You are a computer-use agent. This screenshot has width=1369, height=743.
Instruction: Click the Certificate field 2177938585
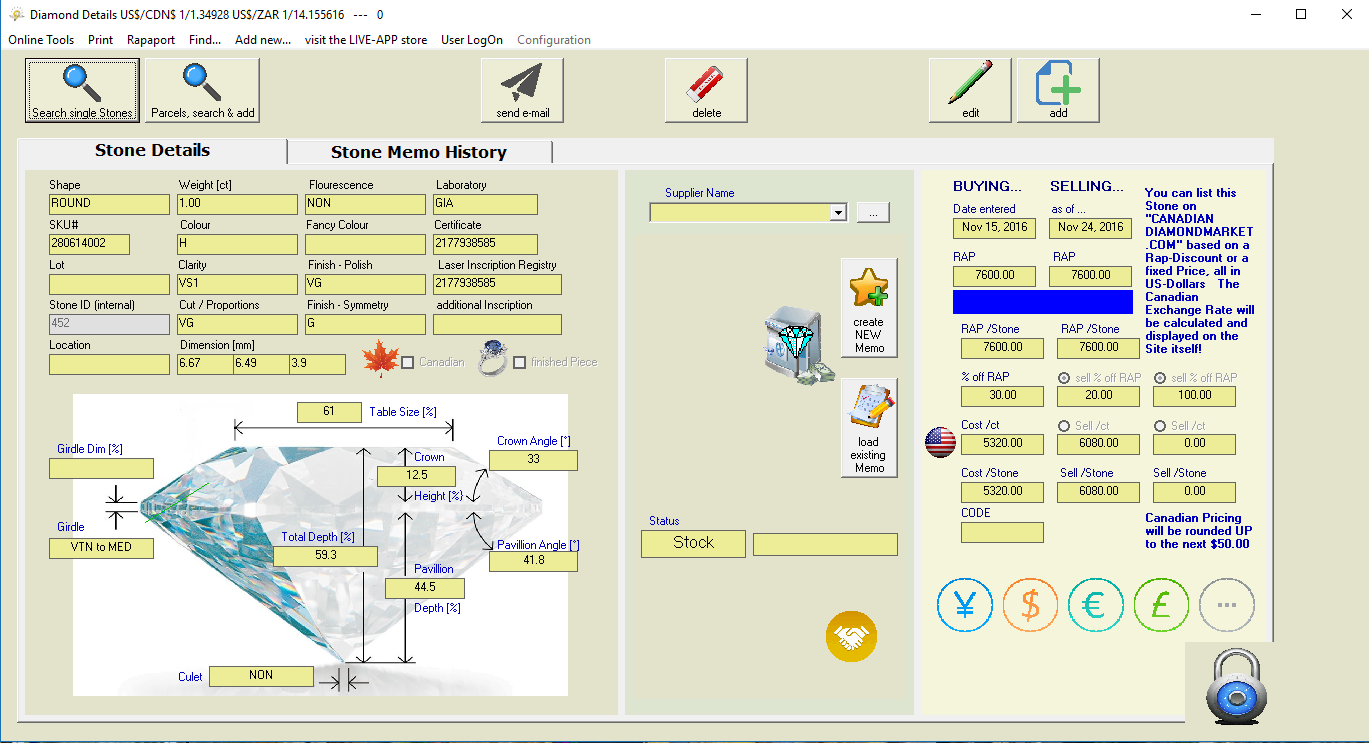(485, 244)
